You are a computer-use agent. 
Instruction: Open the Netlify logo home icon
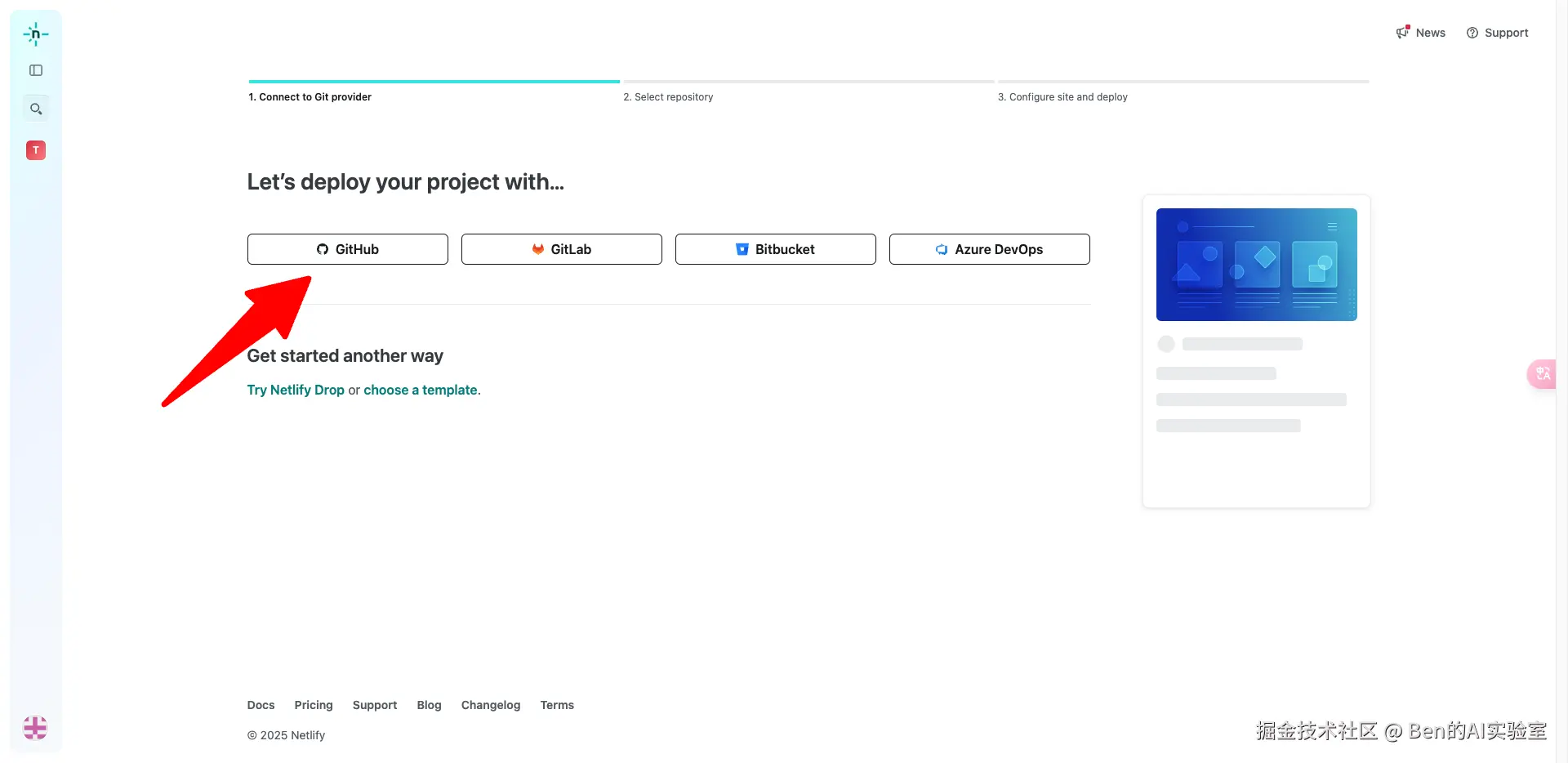click(x=36, y=33)
